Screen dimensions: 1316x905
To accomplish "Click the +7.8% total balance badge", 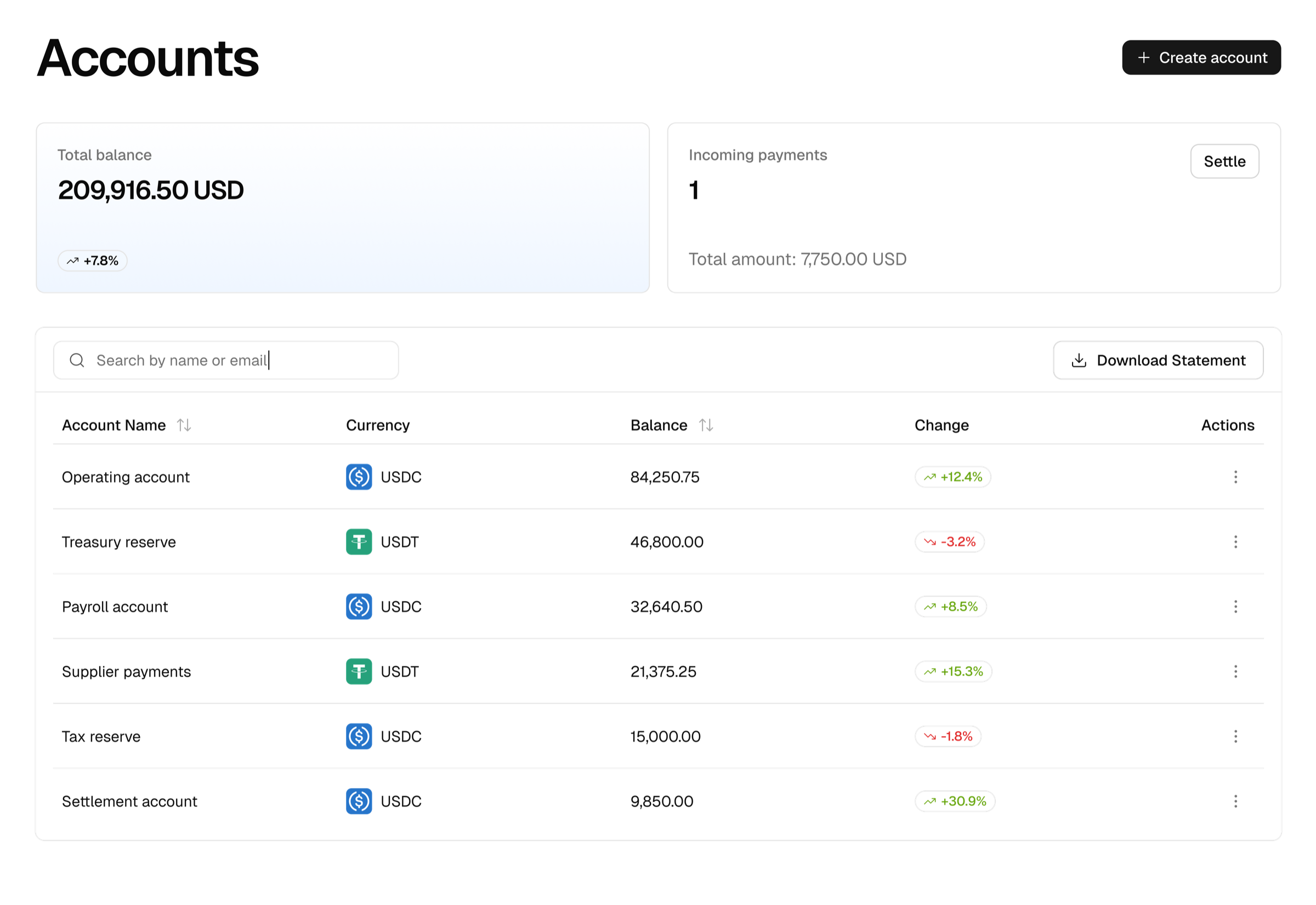I will point(92,261).
